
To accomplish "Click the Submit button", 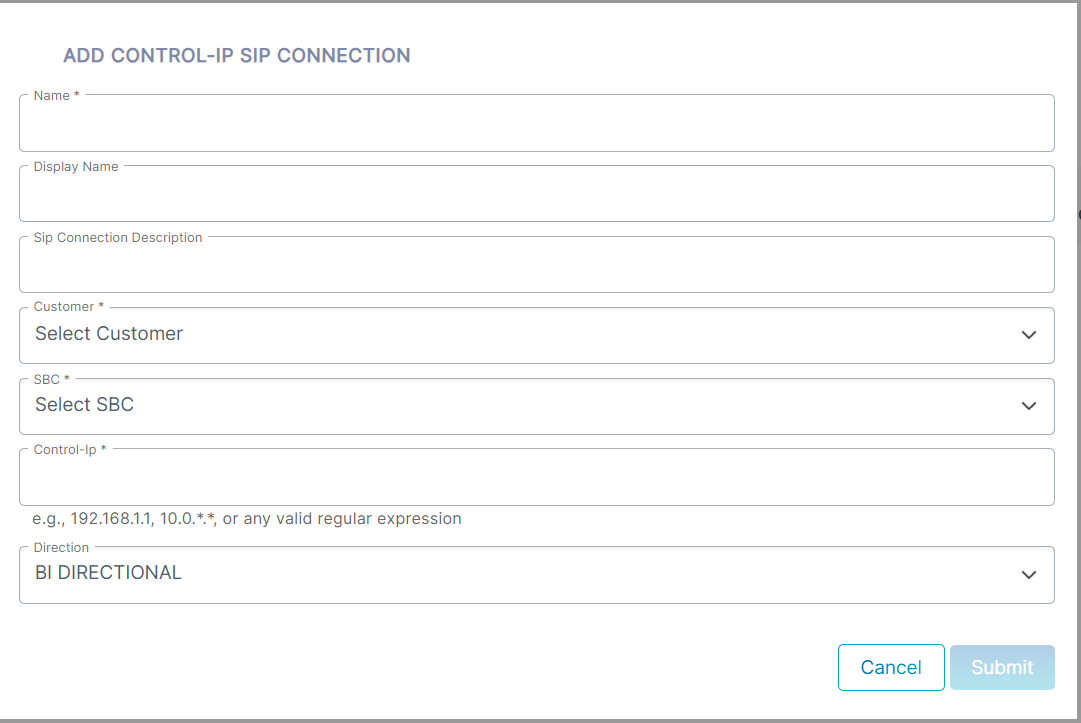I will (x=1002, y=667).
